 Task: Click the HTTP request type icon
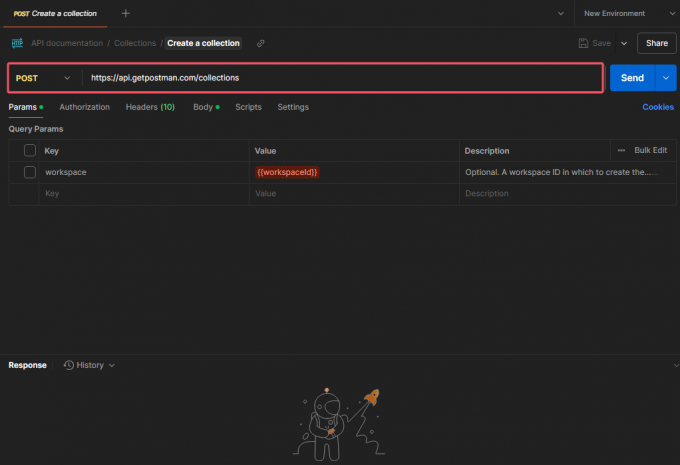(17, 43)
